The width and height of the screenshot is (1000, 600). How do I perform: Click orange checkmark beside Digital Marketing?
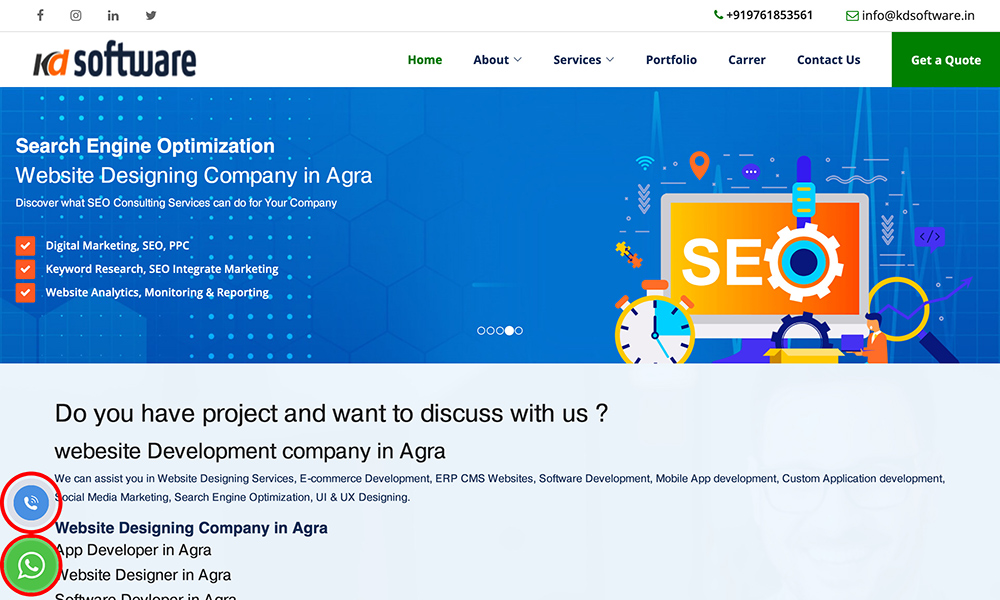coord(25,245)
